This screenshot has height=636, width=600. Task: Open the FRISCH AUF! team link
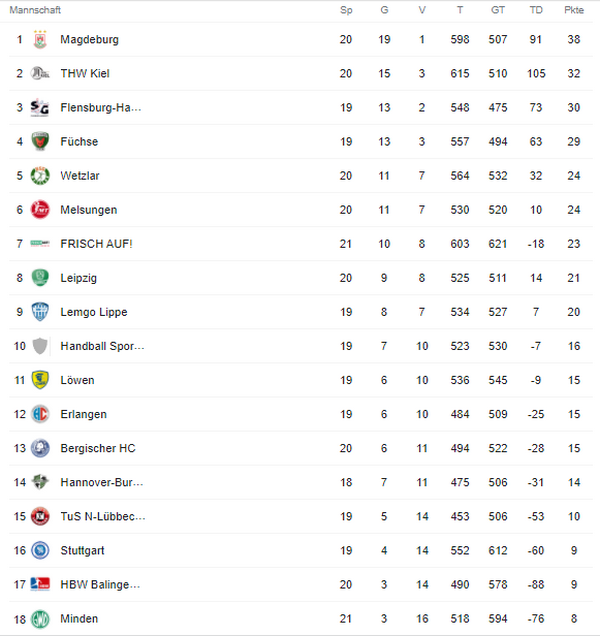point(96,244)
